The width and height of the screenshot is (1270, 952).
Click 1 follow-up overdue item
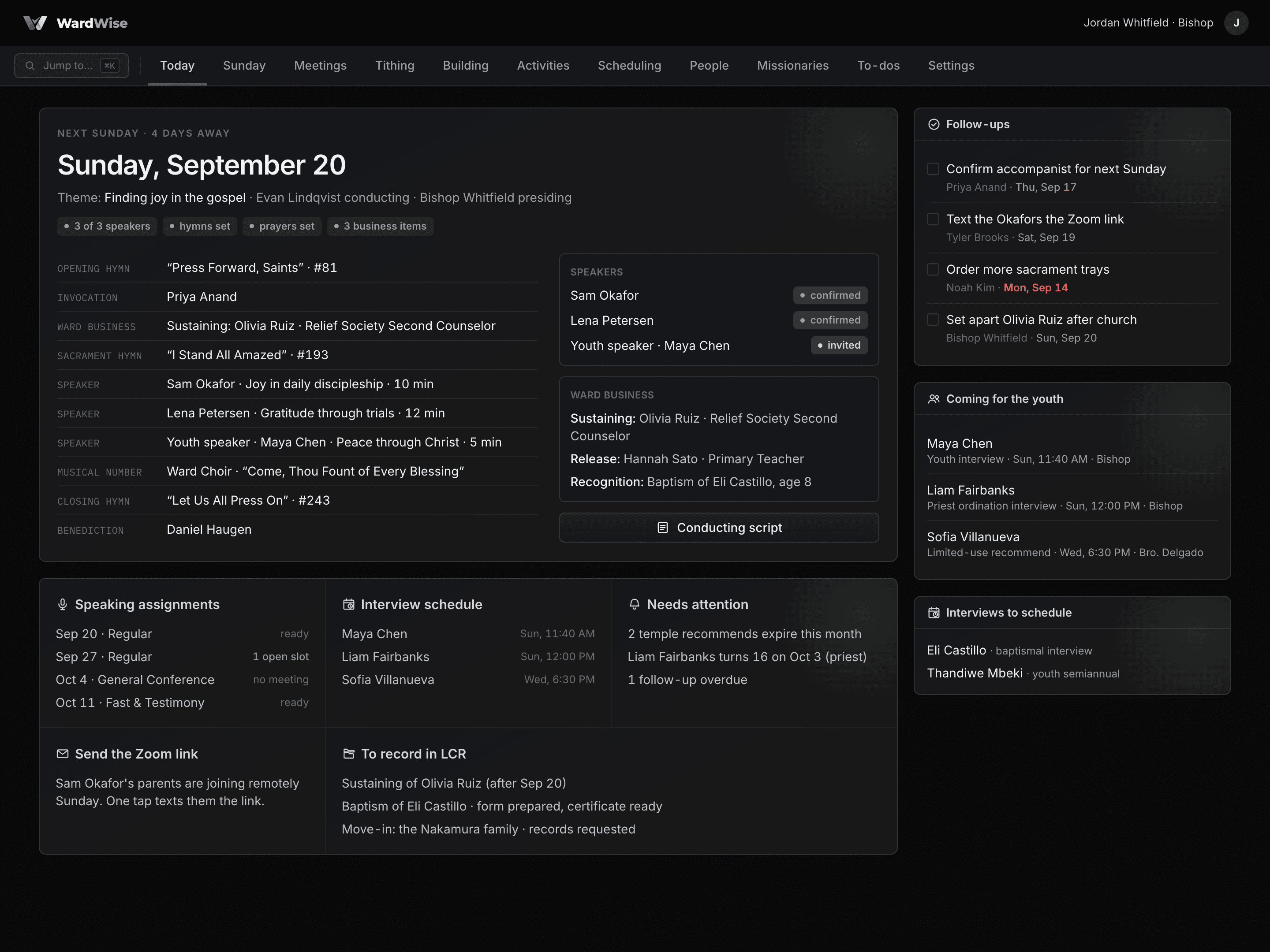tap(687, 680)
